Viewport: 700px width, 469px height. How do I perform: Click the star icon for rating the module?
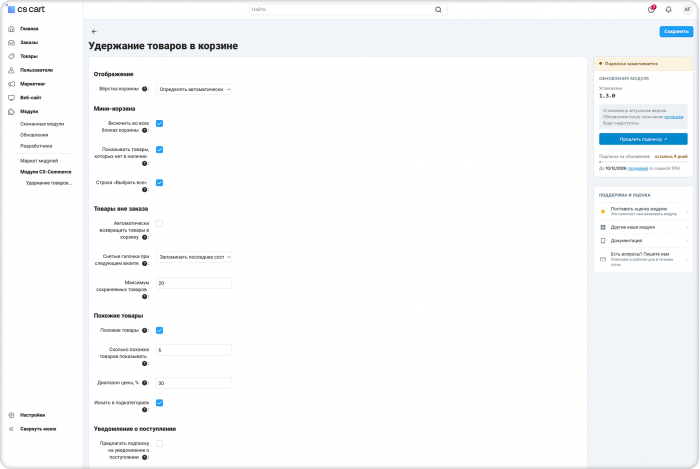(603, 212)
